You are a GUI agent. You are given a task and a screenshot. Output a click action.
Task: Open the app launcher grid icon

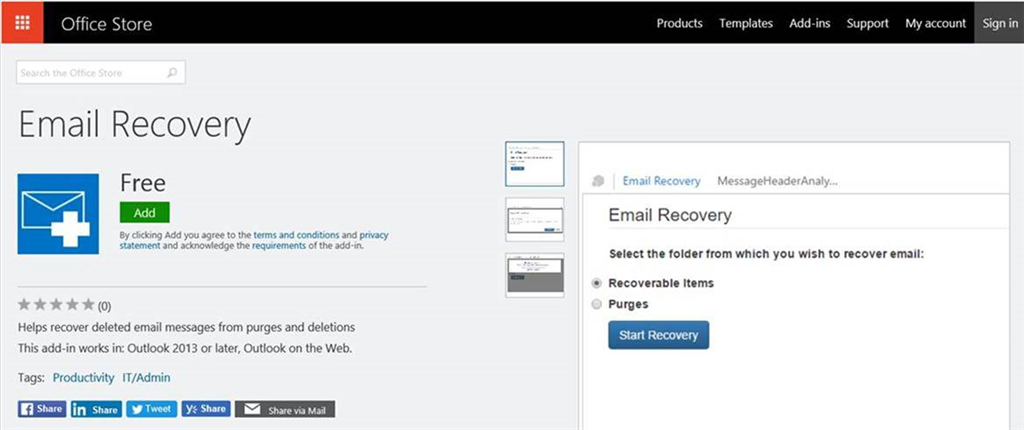(x=22, y=23)
